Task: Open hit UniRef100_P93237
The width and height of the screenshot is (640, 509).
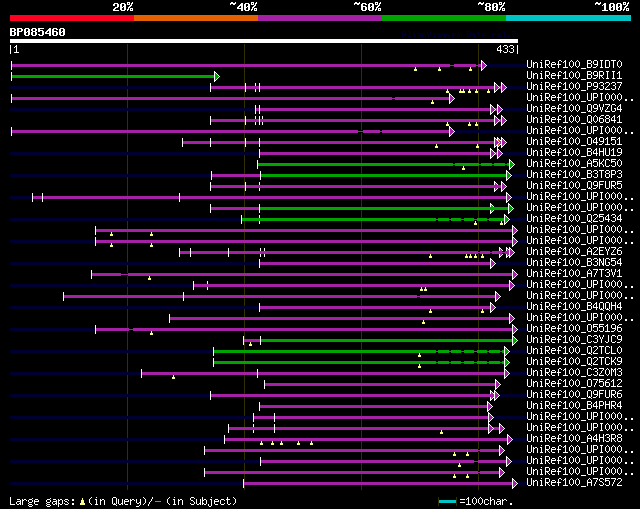Action: point(574,86)
